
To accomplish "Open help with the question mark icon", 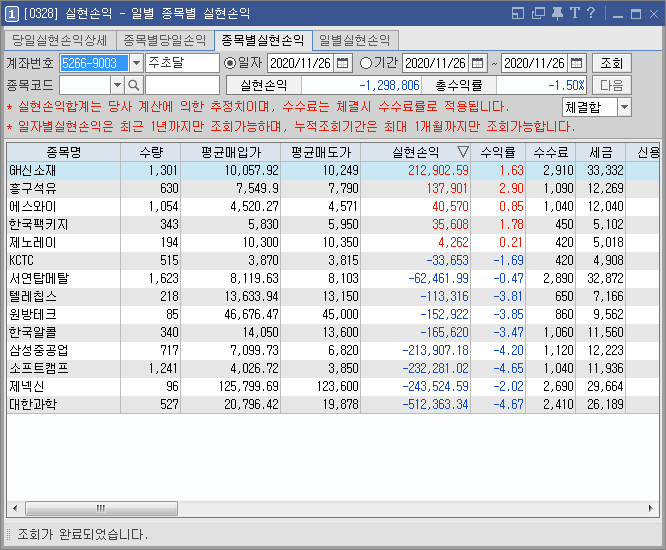I will click(591, 13).
